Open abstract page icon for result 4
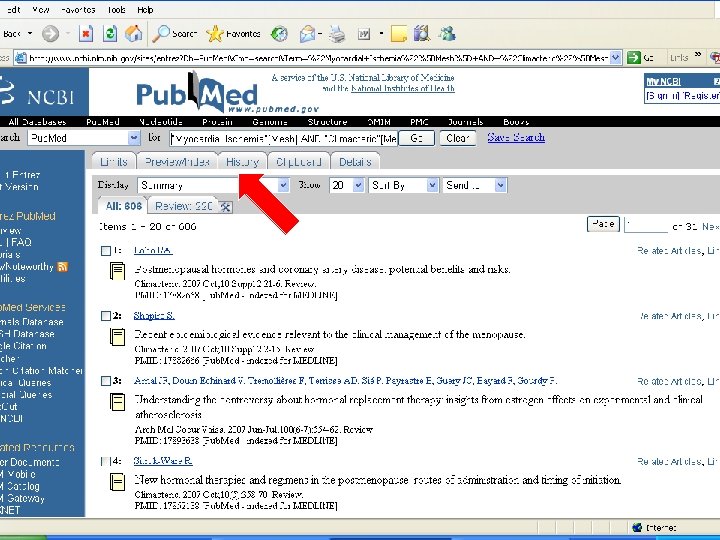Image resolution: width=720 pixels, height=540 pixels. 117,482
